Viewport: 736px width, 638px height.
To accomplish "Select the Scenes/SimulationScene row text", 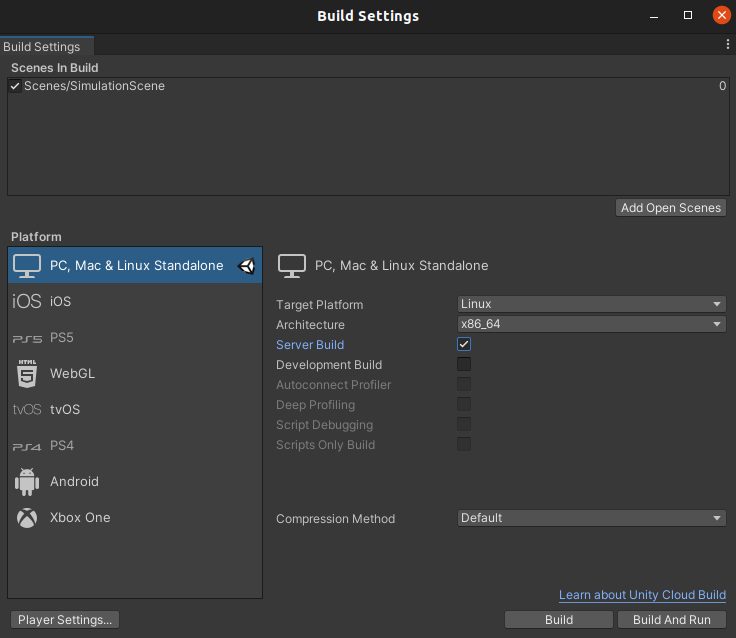I will (94, 86).
